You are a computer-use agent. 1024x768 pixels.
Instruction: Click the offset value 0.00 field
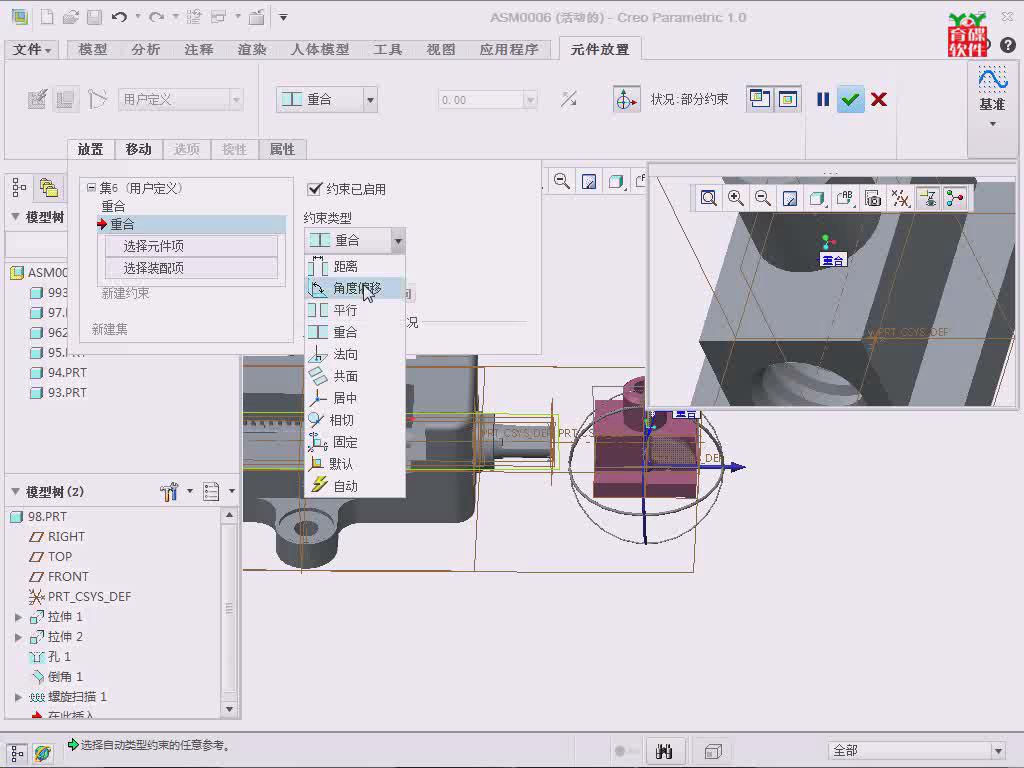tap(481, 100)
